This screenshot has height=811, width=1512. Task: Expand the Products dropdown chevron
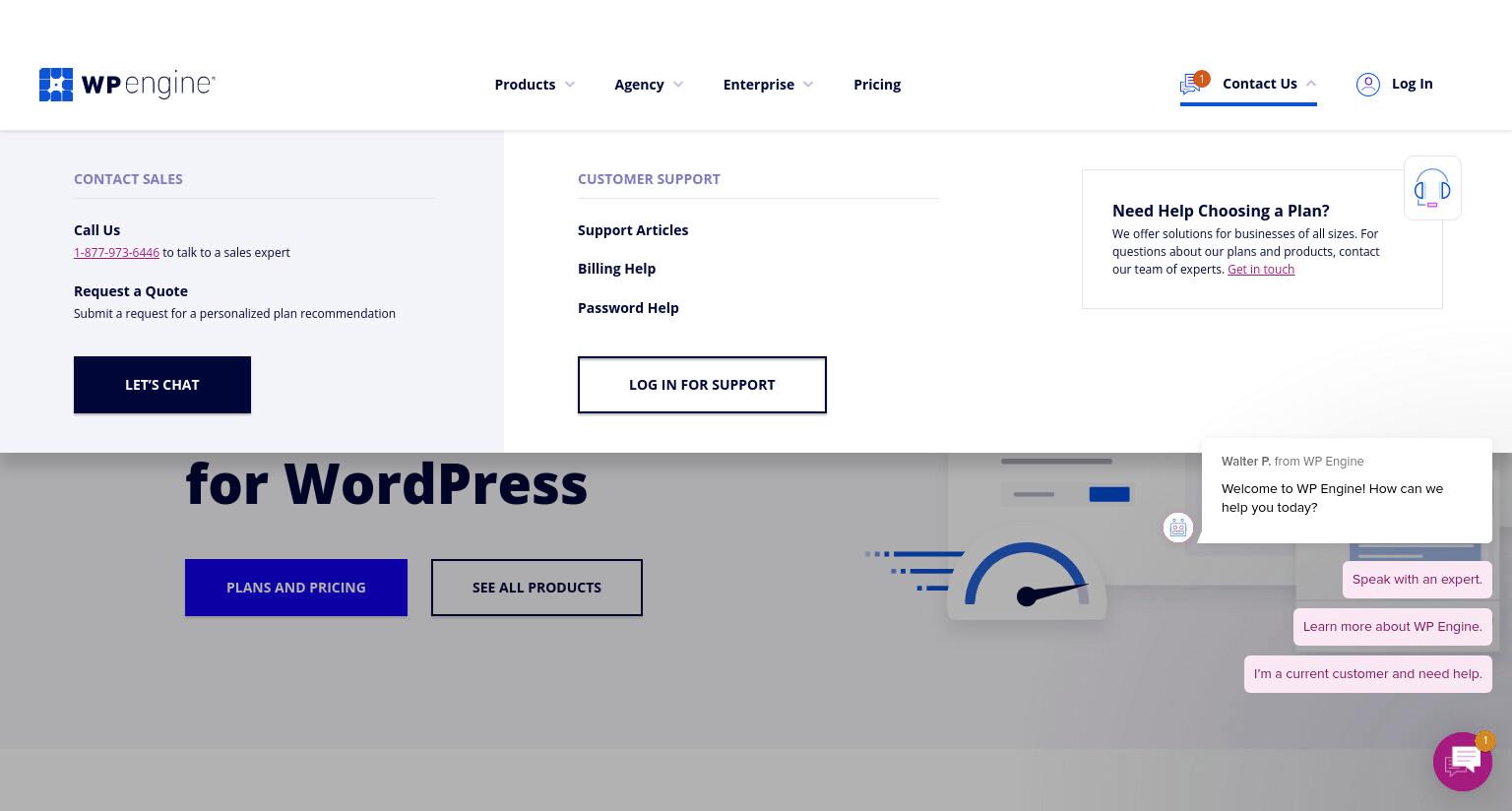click(x=570, y=85)
